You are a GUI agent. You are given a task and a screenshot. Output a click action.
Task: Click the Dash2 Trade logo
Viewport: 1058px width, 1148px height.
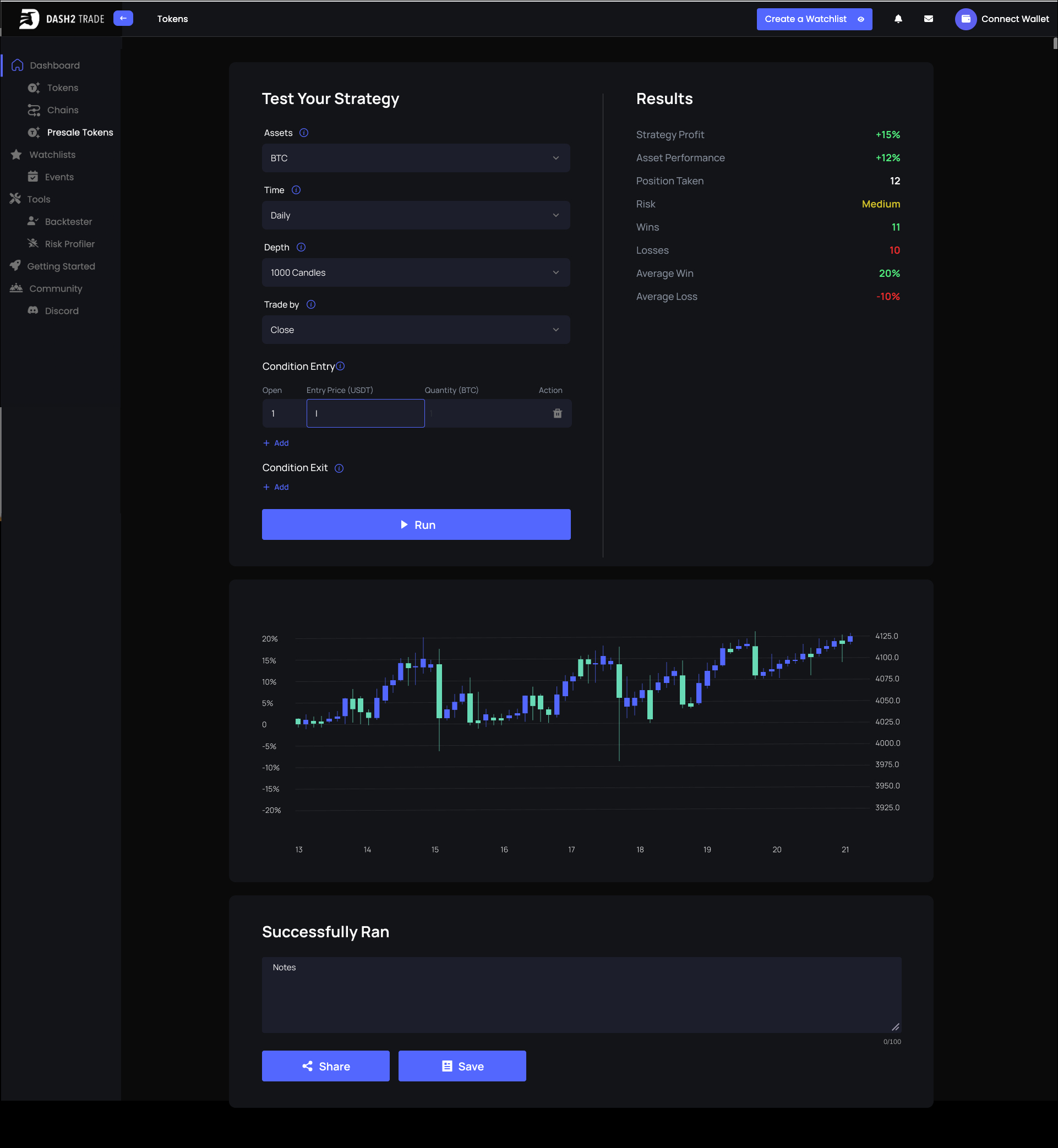coord(61,19)
